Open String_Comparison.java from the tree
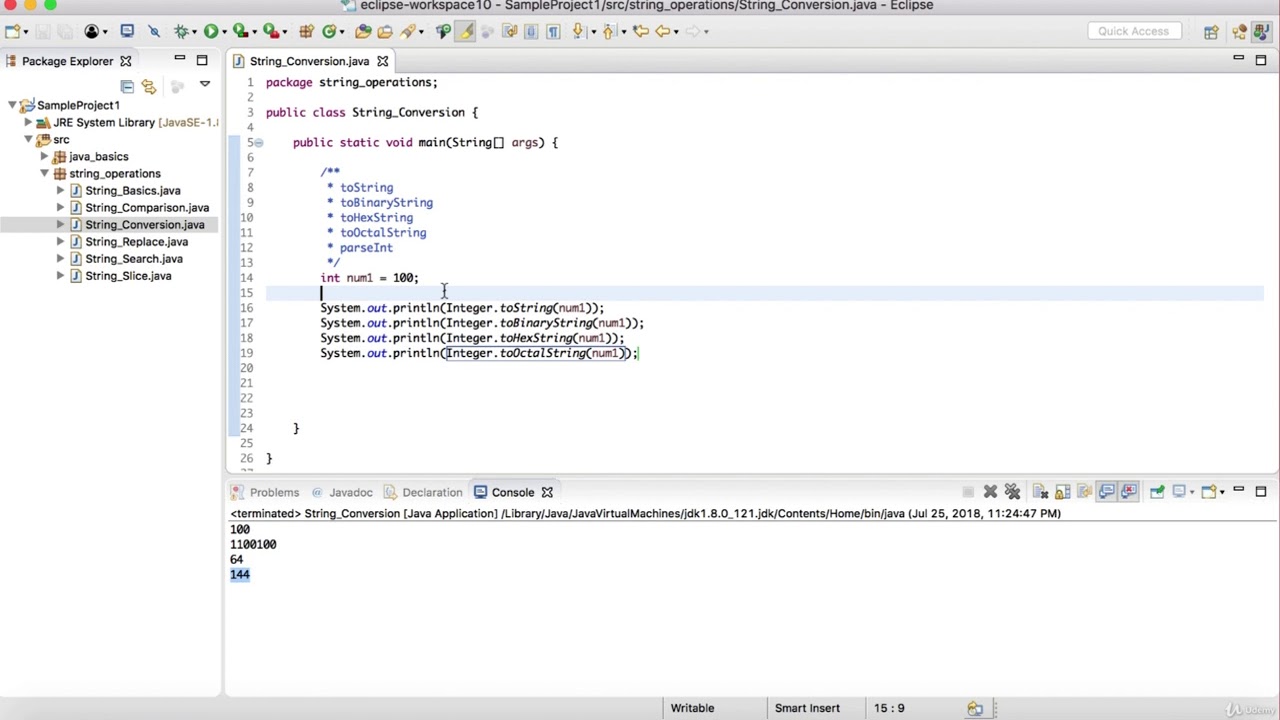1280x720 pixels. (x=147, y=207)
